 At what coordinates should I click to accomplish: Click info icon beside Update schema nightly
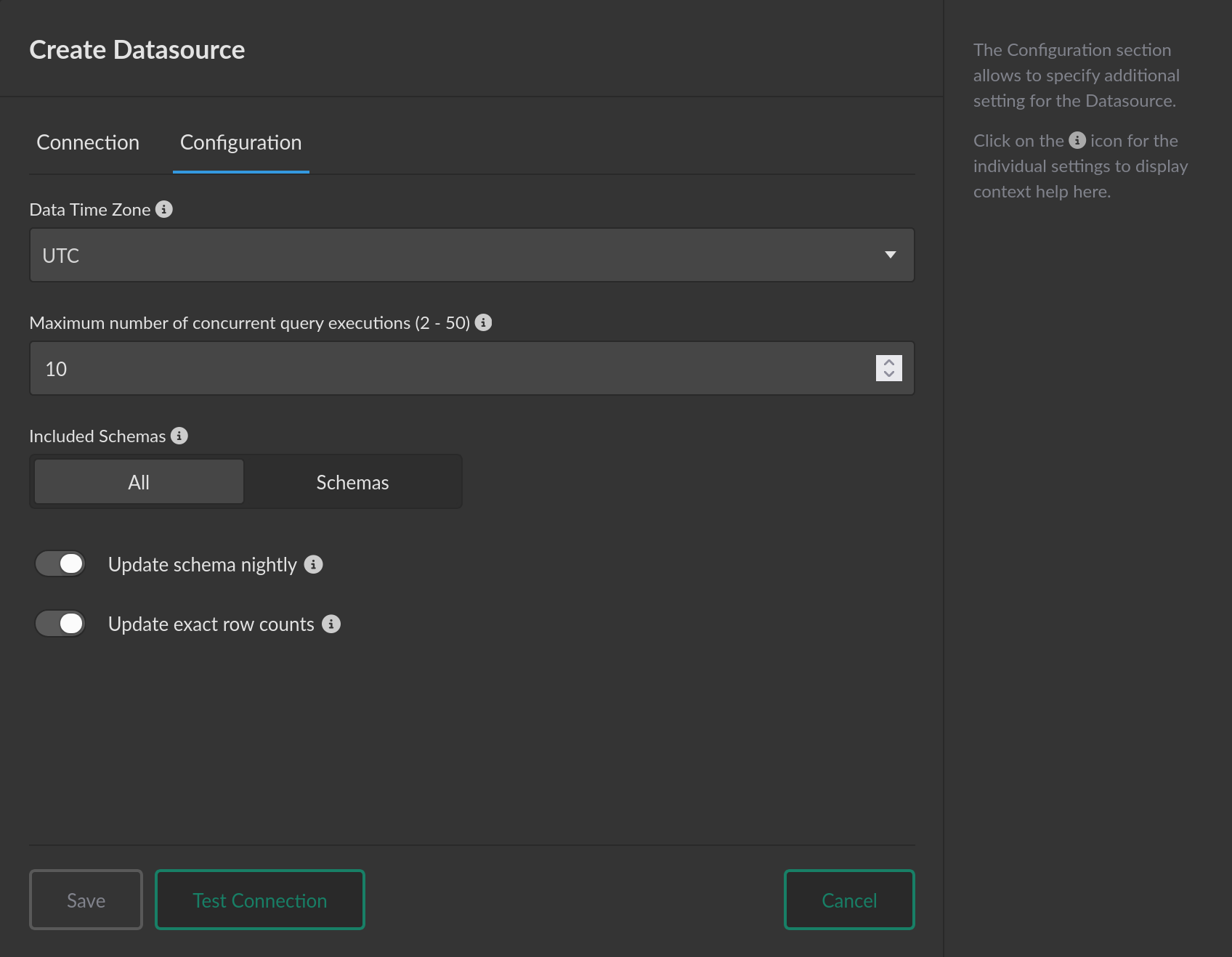(313, 564)
